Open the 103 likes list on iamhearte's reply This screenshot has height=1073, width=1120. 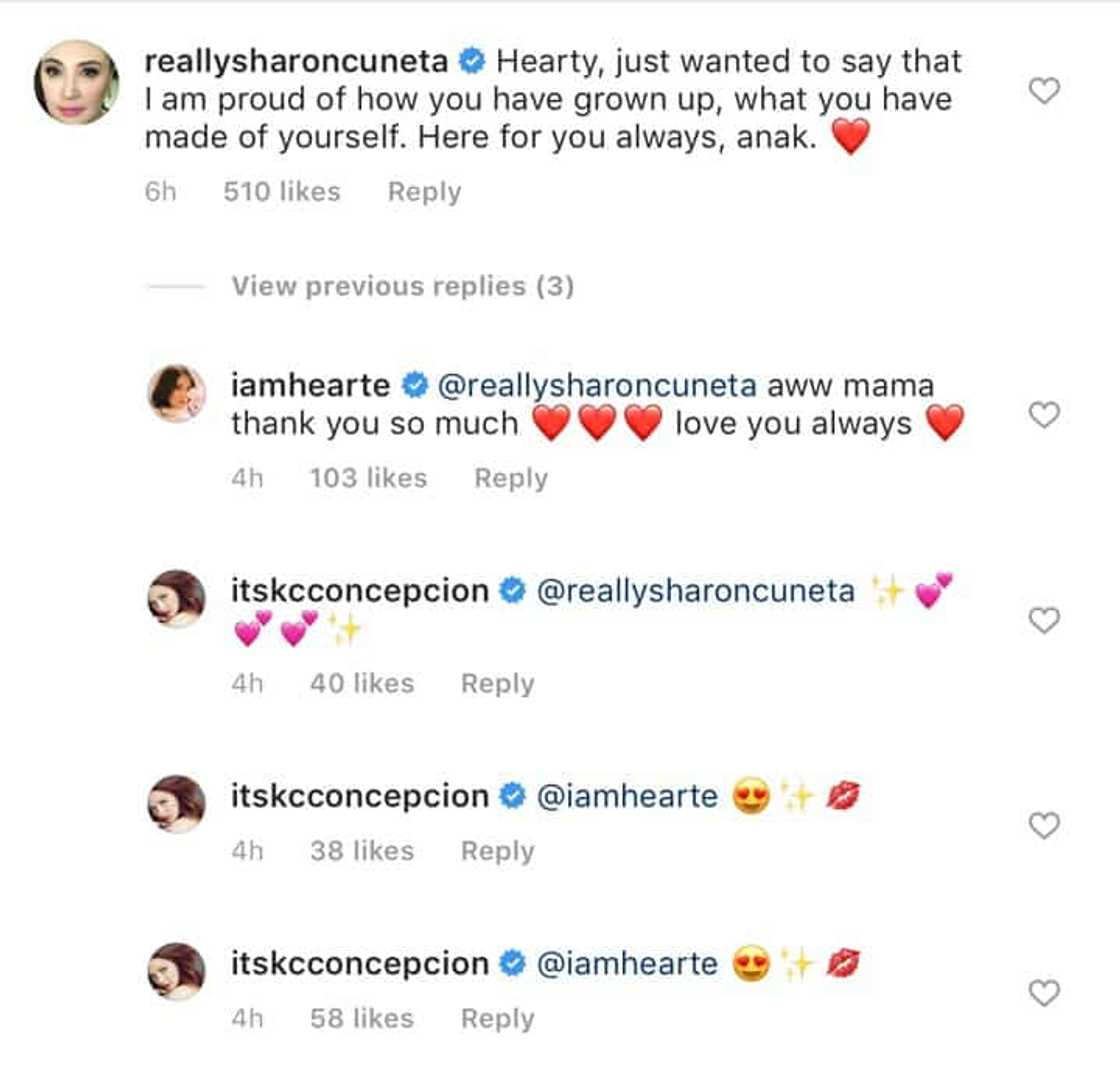click(x=369, y=478)
